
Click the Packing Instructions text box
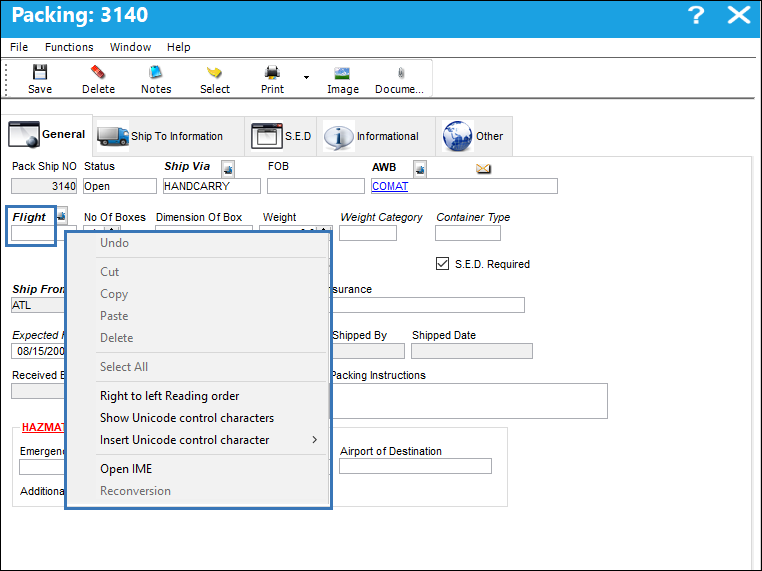(469, 401)
